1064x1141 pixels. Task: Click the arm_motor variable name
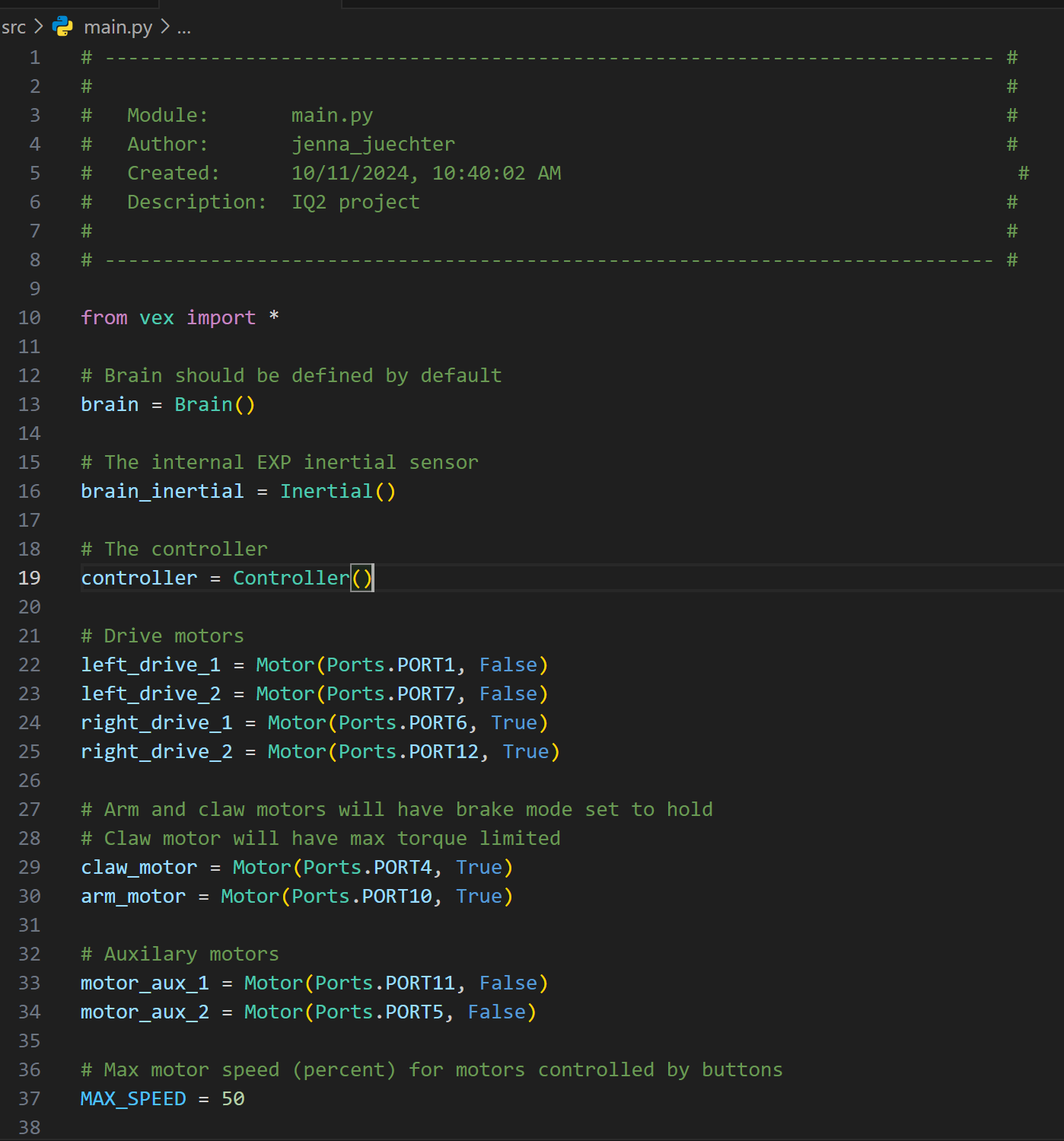(133, 896)
